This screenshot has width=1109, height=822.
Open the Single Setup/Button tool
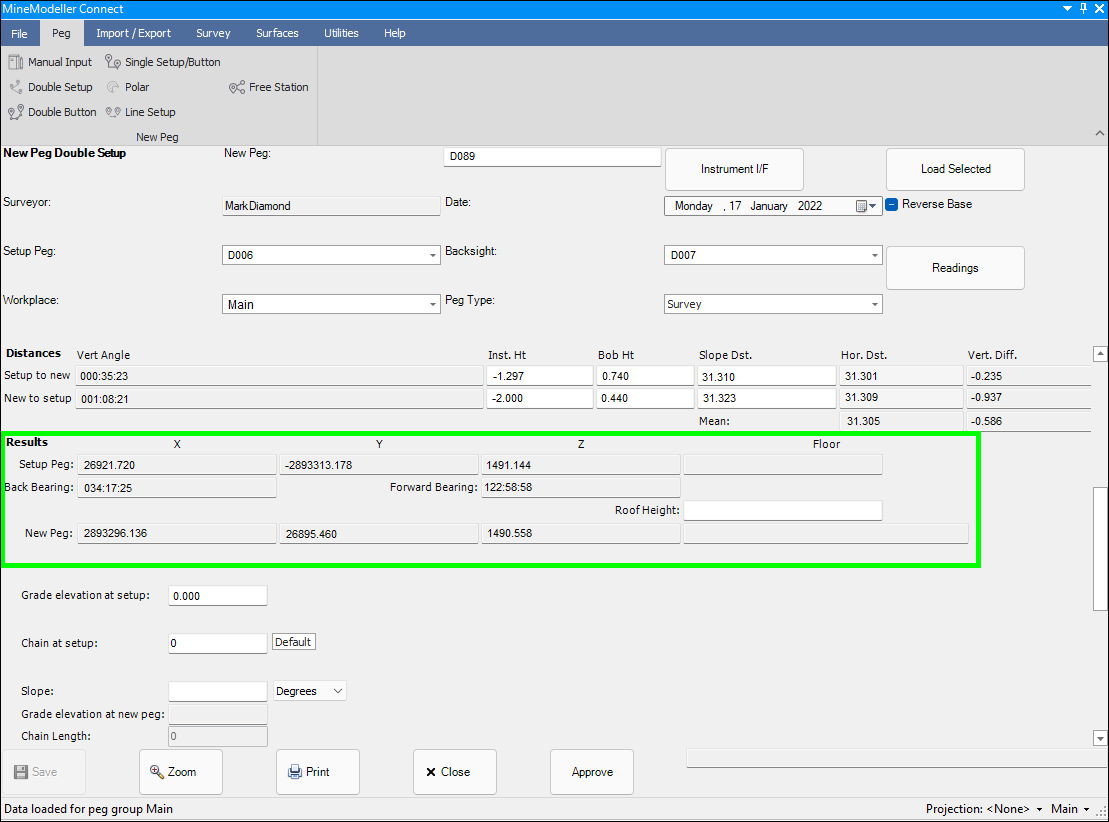click(162, 62)
